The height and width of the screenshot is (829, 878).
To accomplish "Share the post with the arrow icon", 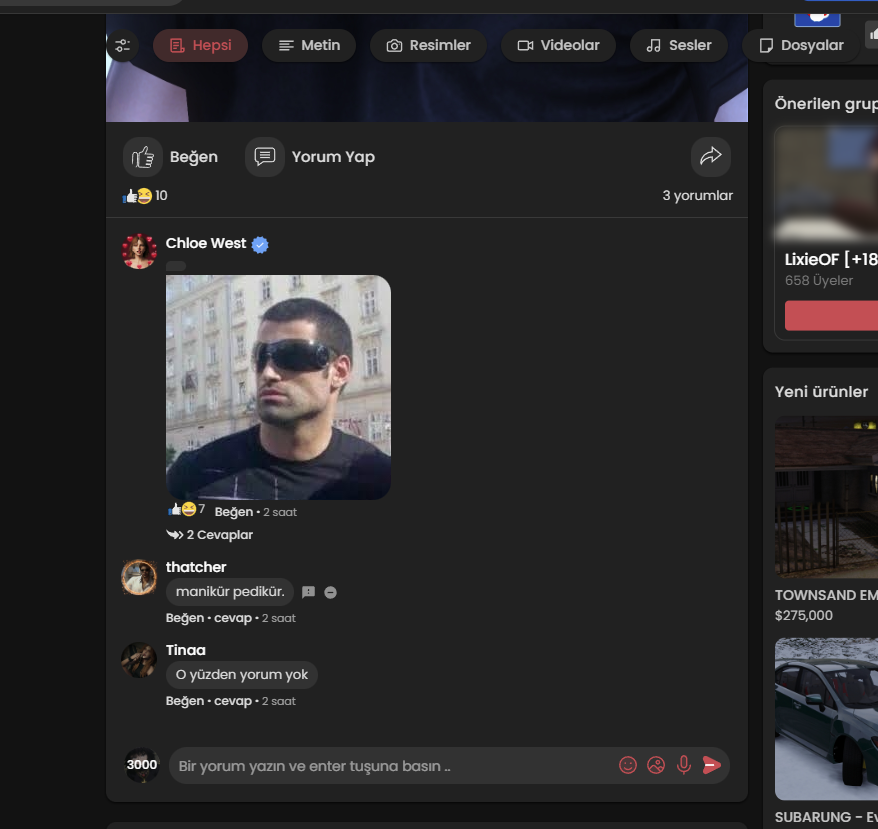I will [711, 157].
